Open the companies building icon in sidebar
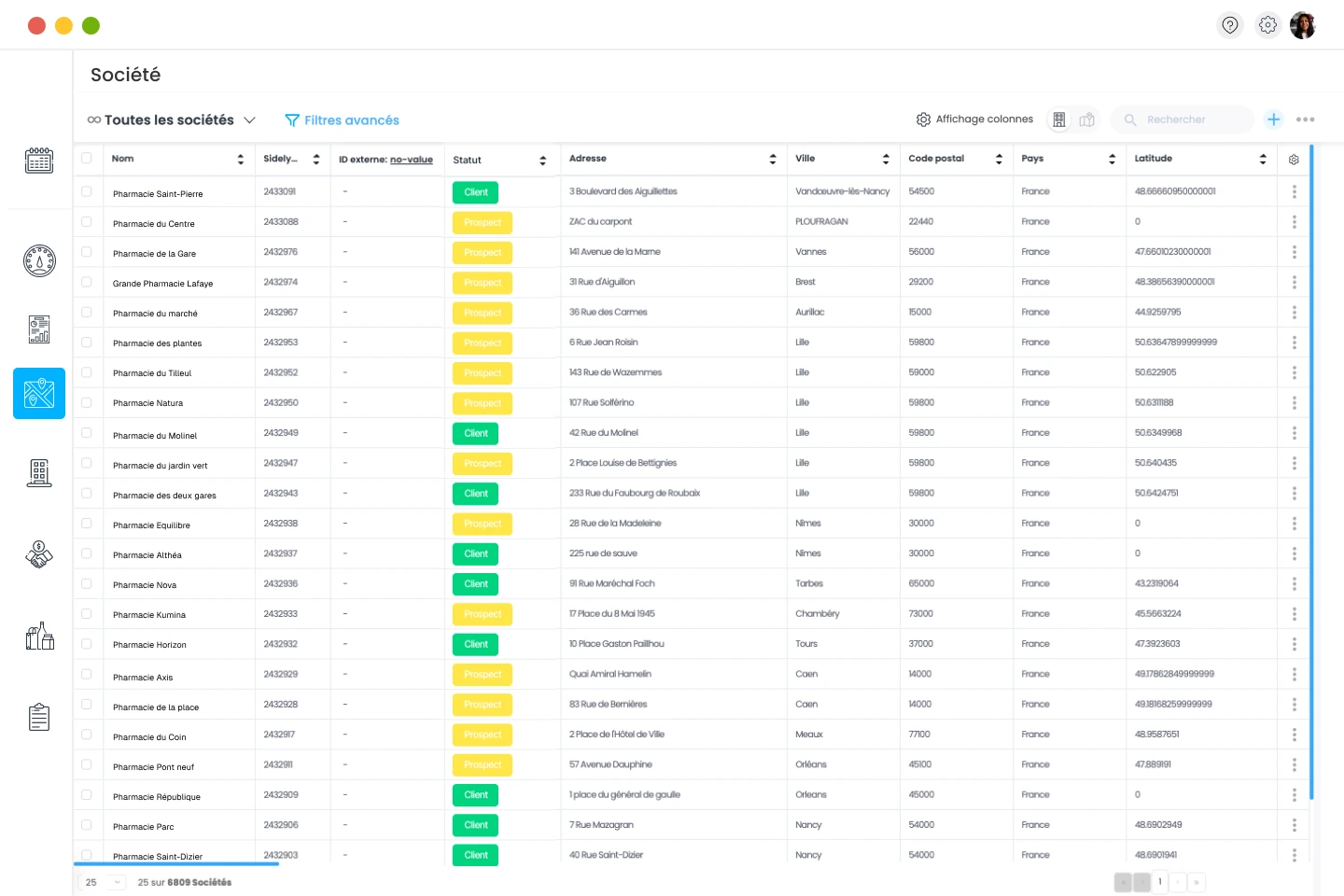1344x896 pixels. [38, 472]
